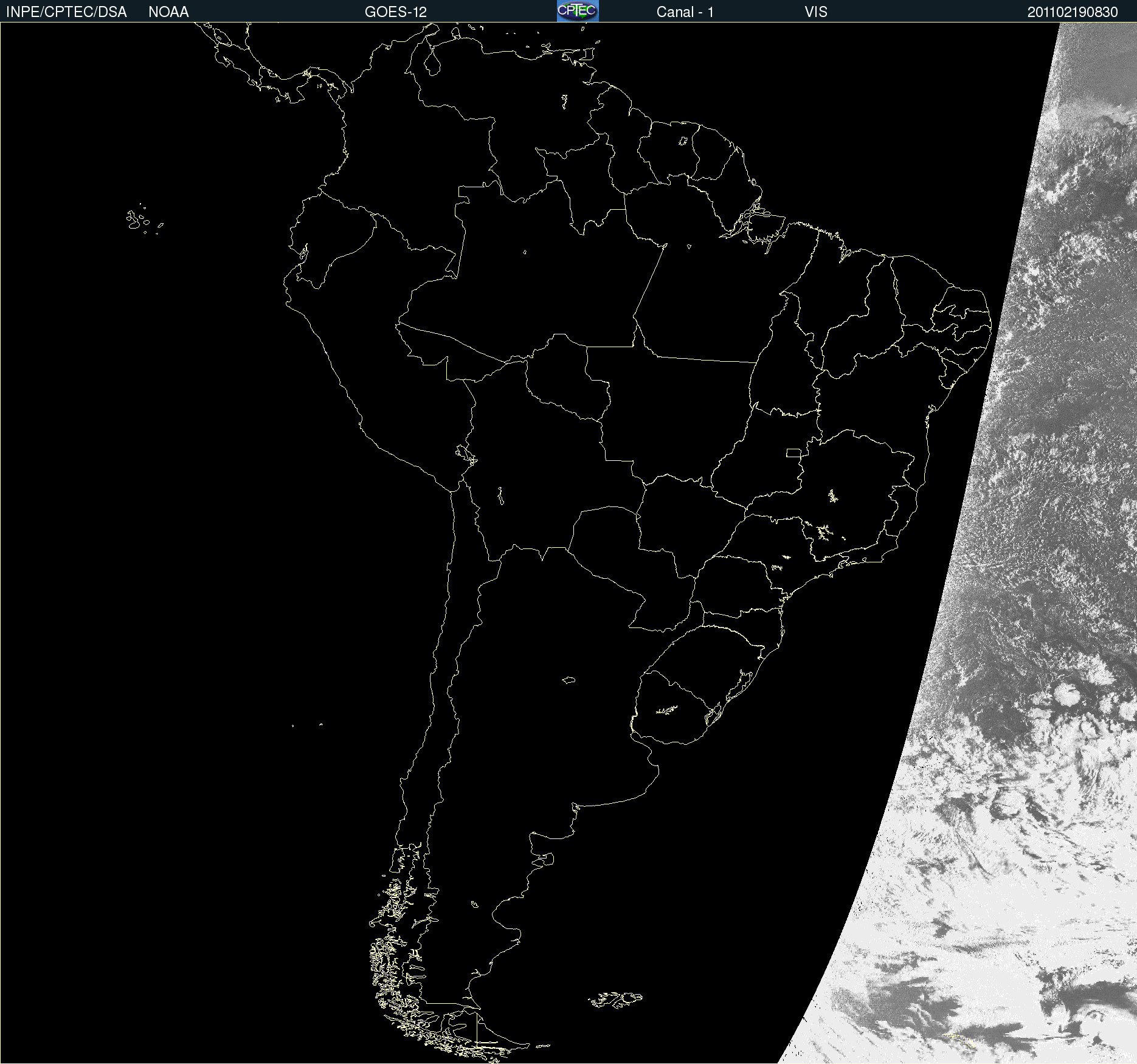Click the VIS channel label
Viewport: 1137px width, 1064px height.
(x=816, y=12)
